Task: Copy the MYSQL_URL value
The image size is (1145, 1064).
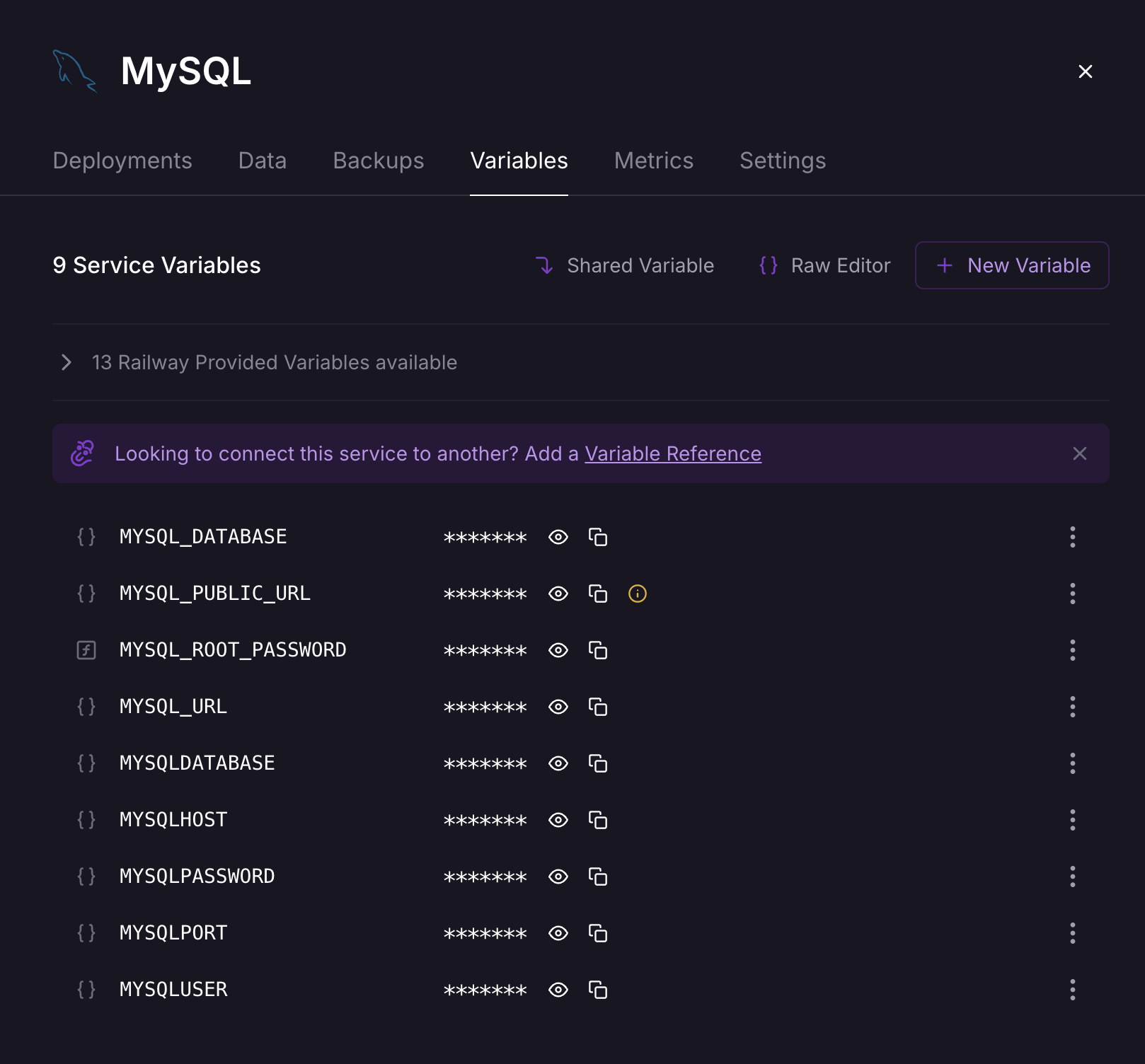Action: [598, 707]
